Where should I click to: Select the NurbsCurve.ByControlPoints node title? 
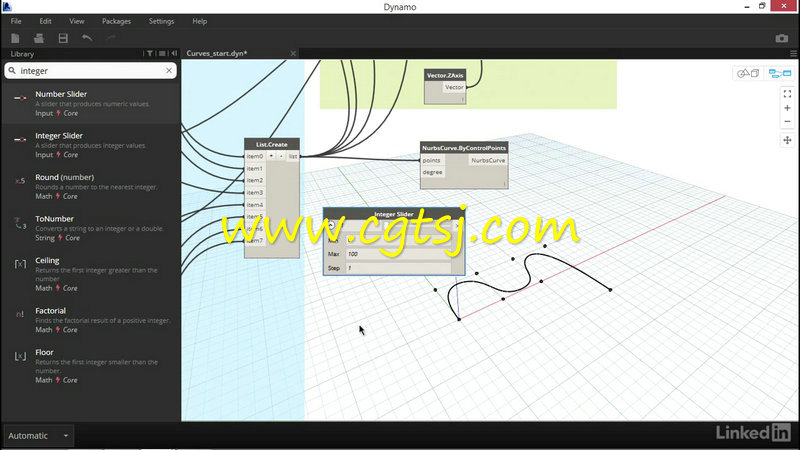click(x=464, y=148)
